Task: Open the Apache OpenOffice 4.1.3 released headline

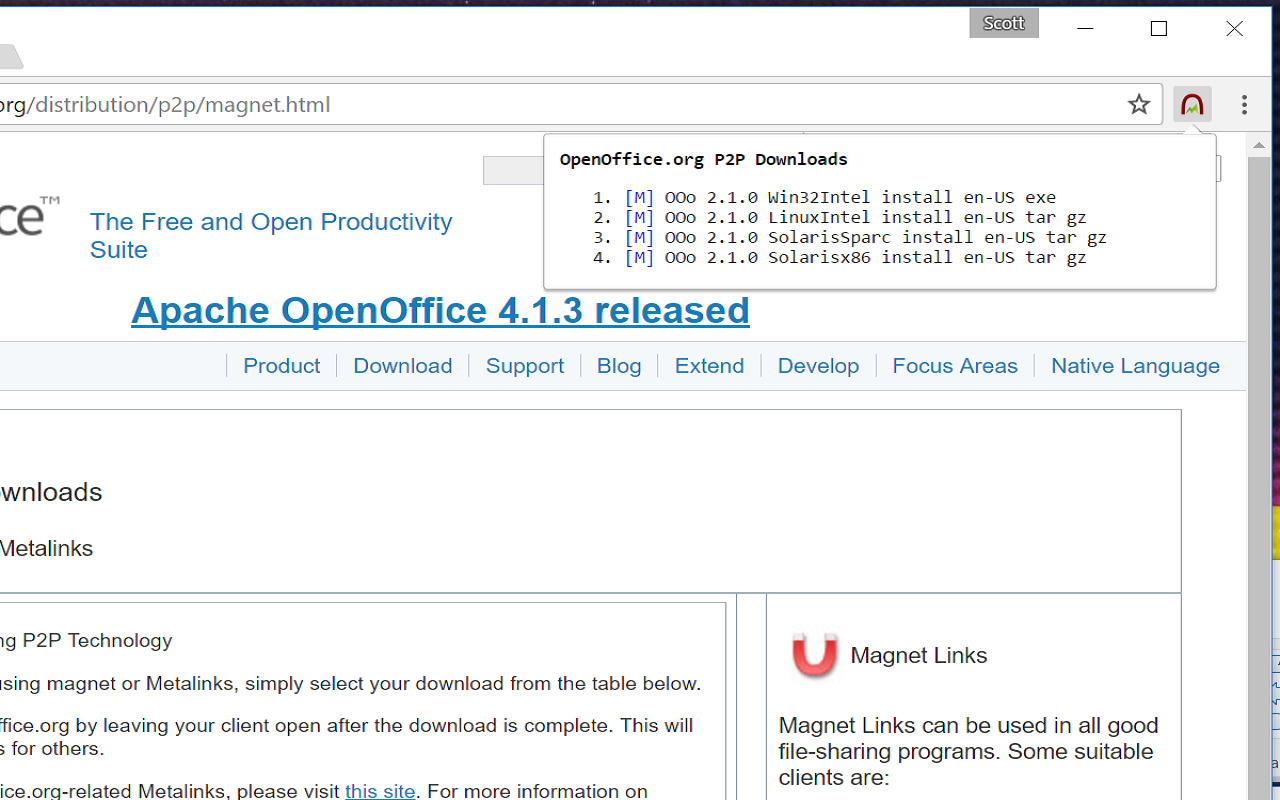Action: pyautogui.click(x=440, y=310)
